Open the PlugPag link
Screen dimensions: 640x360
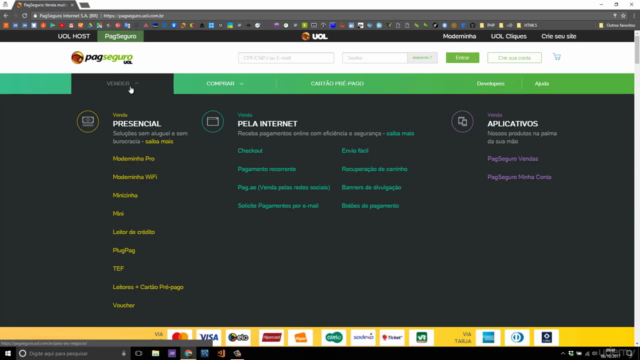[124, 251]
